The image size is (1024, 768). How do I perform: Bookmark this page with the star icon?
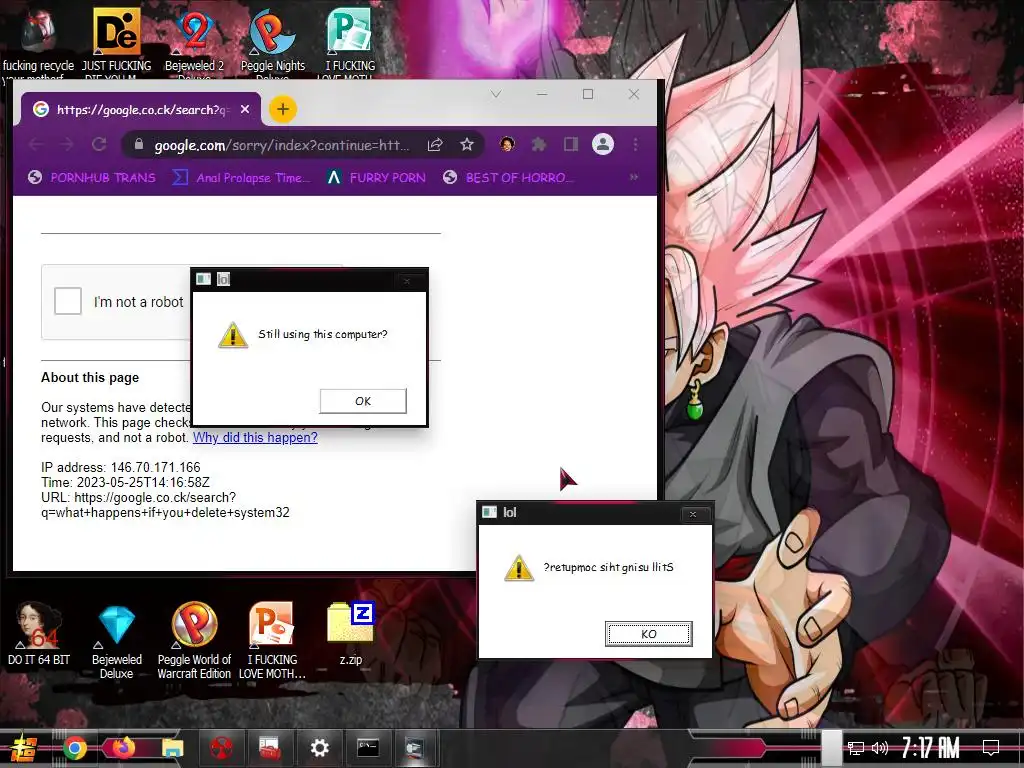466,144
